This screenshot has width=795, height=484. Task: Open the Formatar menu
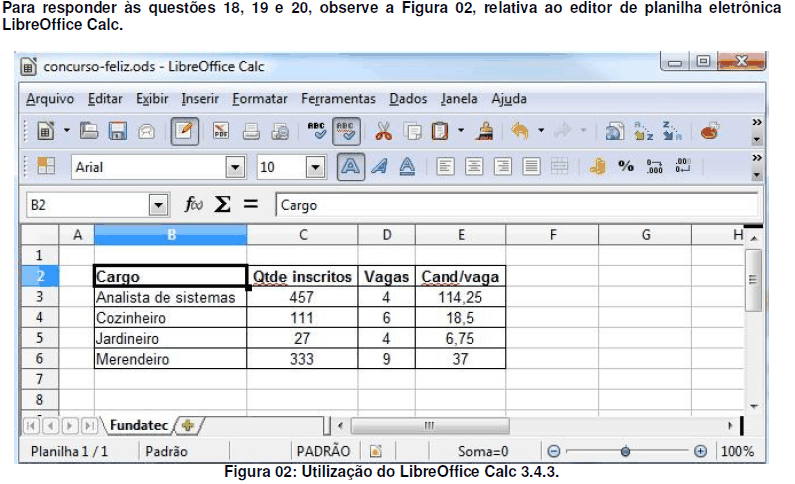(x=260, y=99)
